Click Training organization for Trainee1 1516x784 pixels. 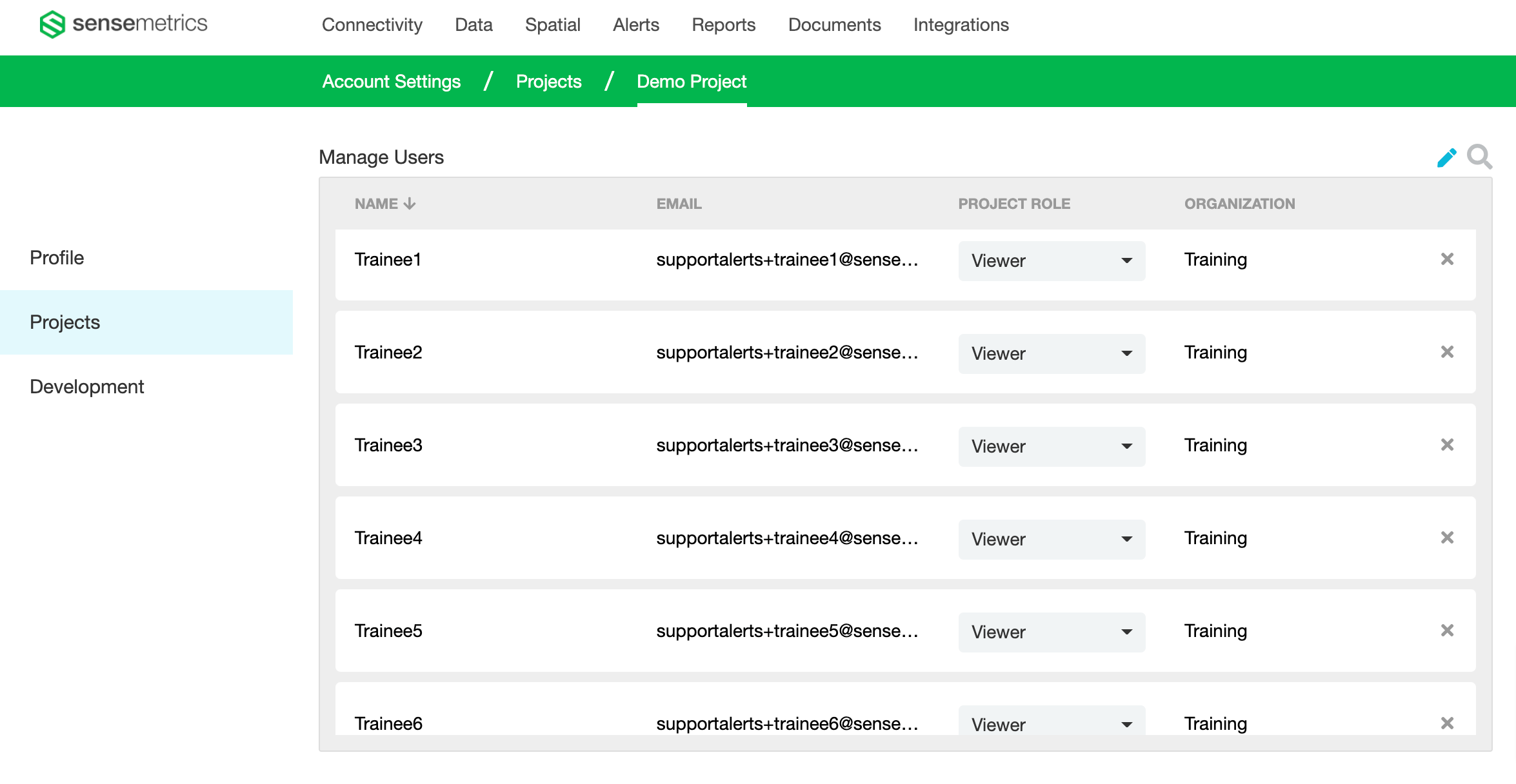1215,259
